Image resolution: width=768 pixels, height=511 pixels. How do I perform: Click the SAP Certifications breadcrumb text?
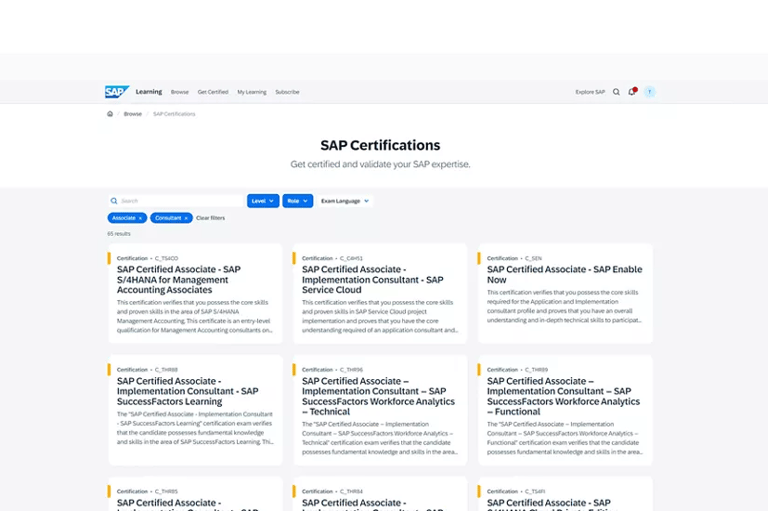174,114
